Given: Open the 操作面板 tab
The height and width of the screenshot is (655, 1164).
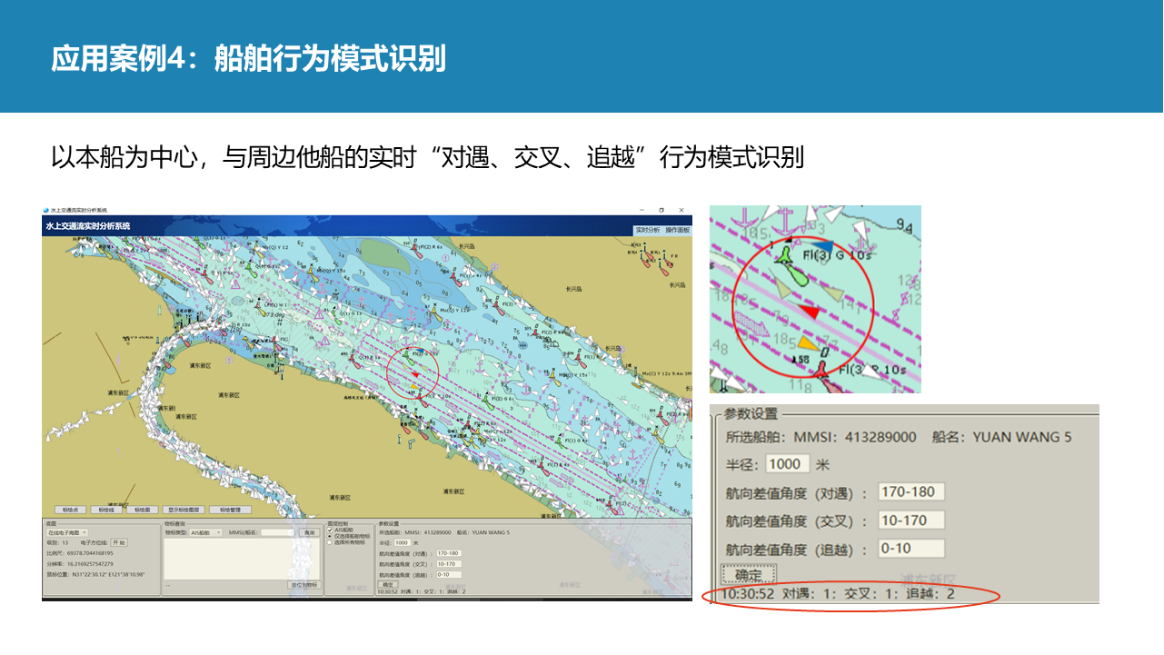Looking at the screenshot, I should (677, 230).
